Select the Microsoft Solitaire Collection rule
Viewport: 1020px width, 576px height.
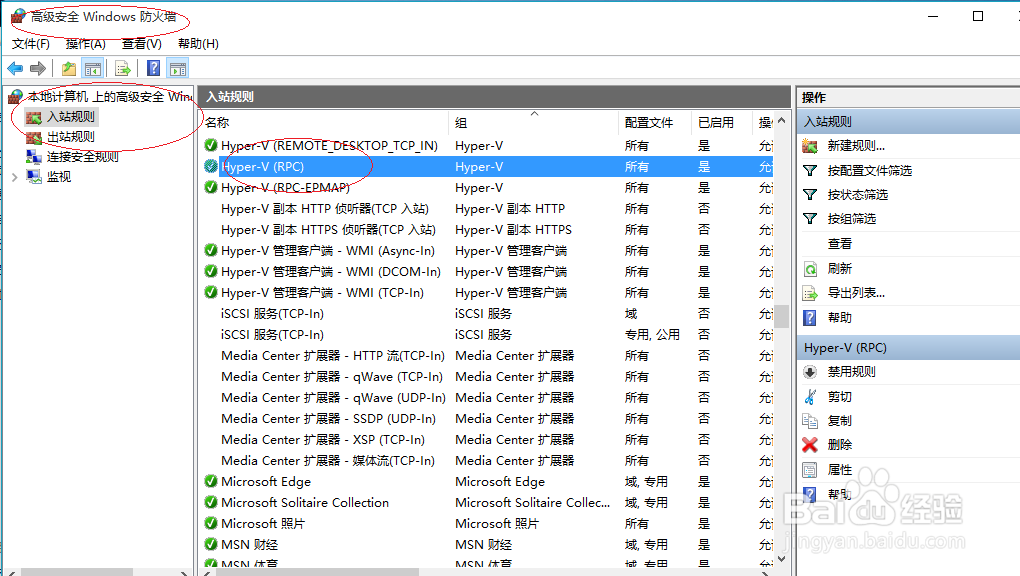tap(304, 502)
